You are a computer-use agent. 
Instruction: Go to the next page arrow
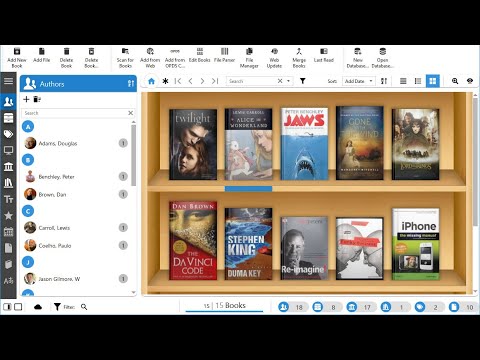pos(202,81)
